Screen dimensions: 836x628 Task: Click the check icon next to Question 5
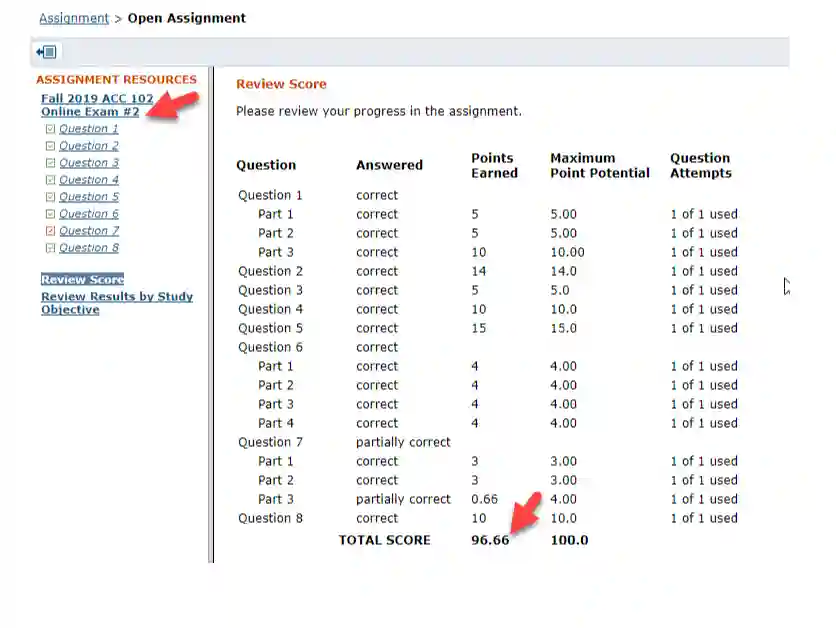click(50, 197)
